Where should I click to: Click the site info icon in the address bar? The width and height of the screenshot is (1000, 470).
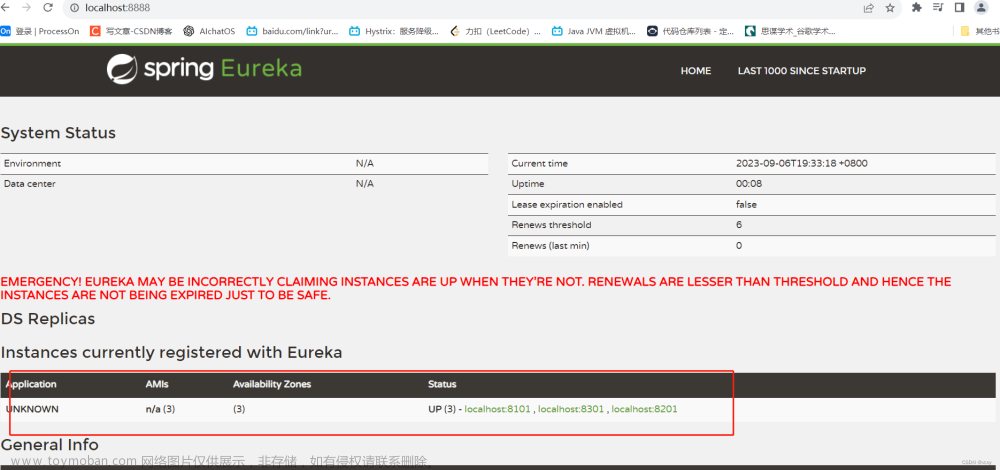pos(73,8)
